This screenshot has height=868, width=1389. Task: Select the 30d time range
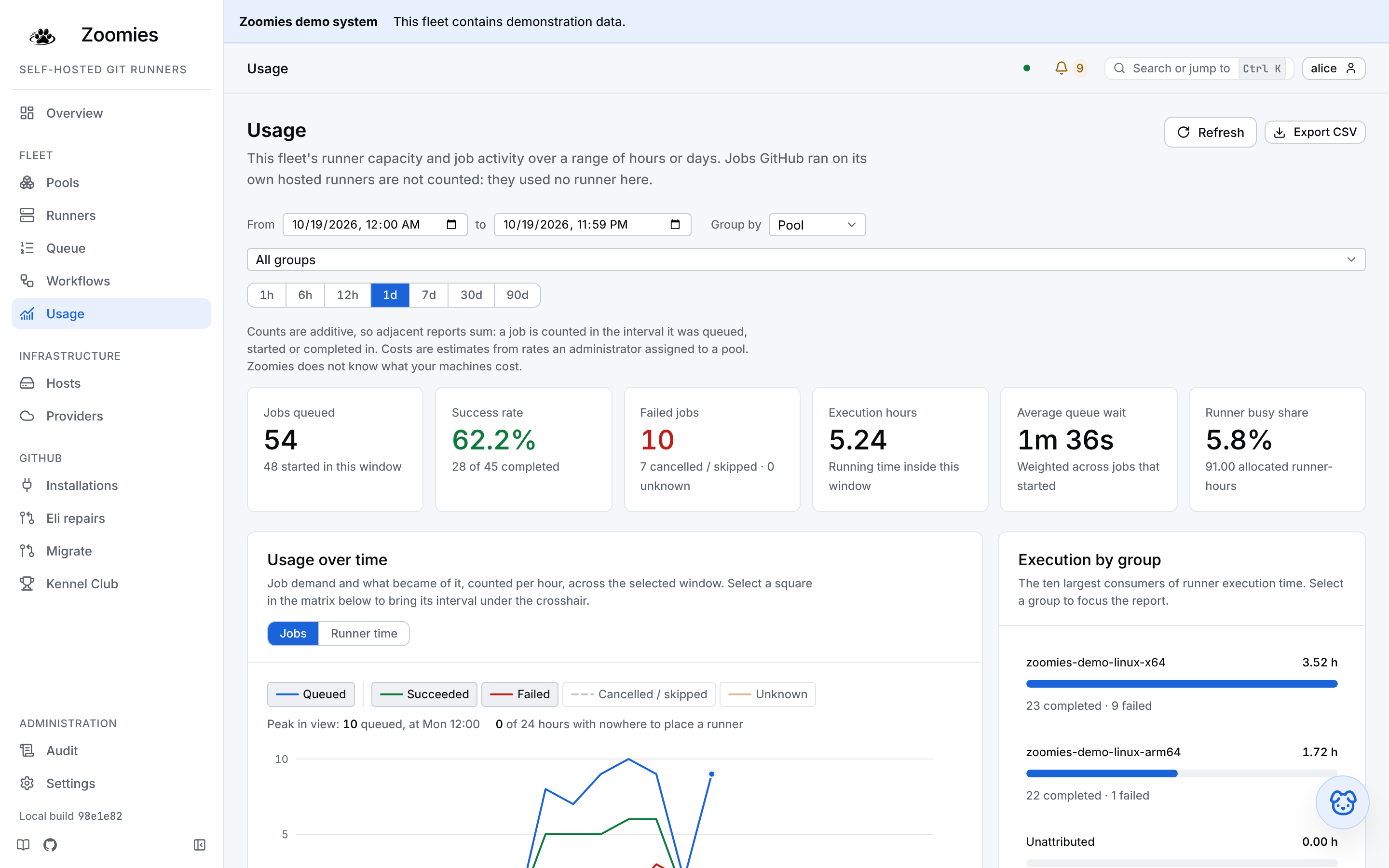pos(471,295)
